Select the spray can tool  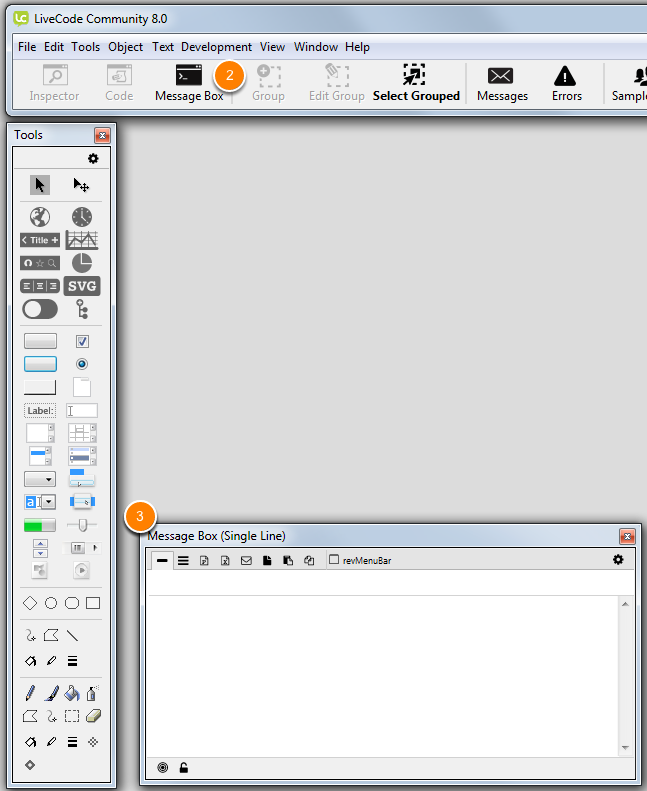[x=92, y=694]
